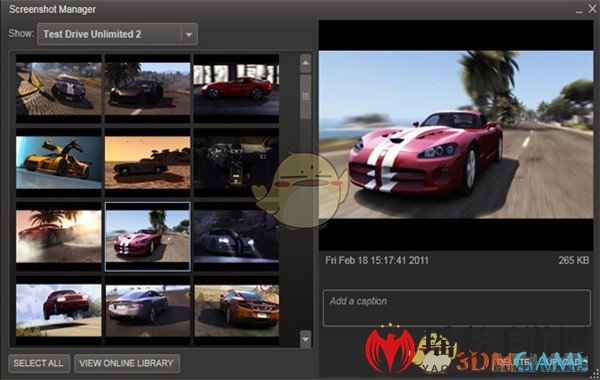Viewport: 600px width, 380px height.
Task: Select the jumping red SUV thumbnail
Action: (59, 310)
